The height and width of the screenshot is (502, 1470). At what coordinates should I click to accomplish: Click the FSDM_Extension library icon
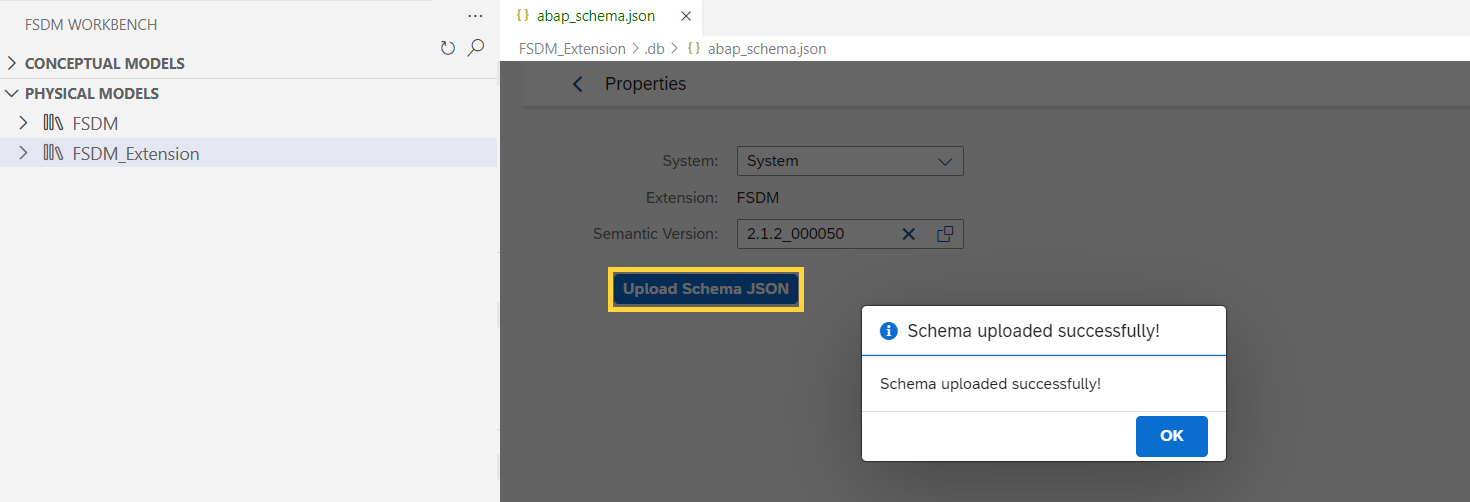click(53, 153)
